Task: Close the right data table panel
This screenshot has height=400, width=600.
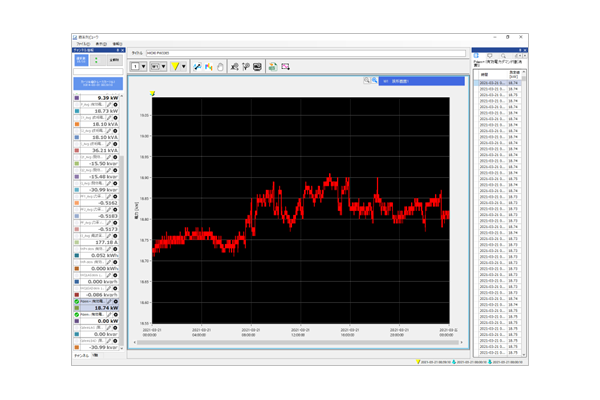Action: click(525, 50)
